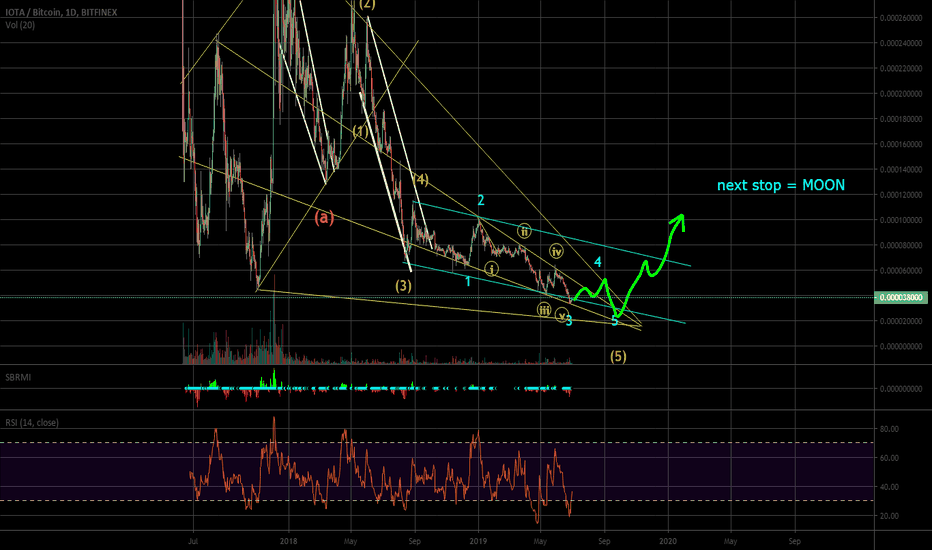Screen dimensions: 932x550
Task: Click the green projected price arrow drawing
Action: (629, 268)
